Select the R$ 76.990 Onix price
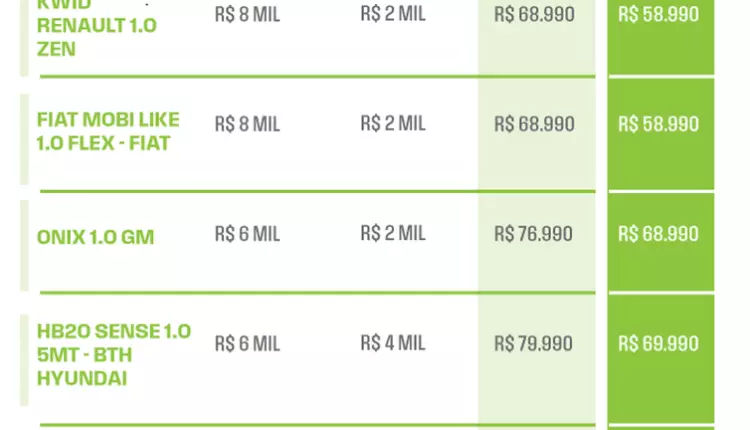The height and width of the screenshot is (430, 750). (534, 234)
